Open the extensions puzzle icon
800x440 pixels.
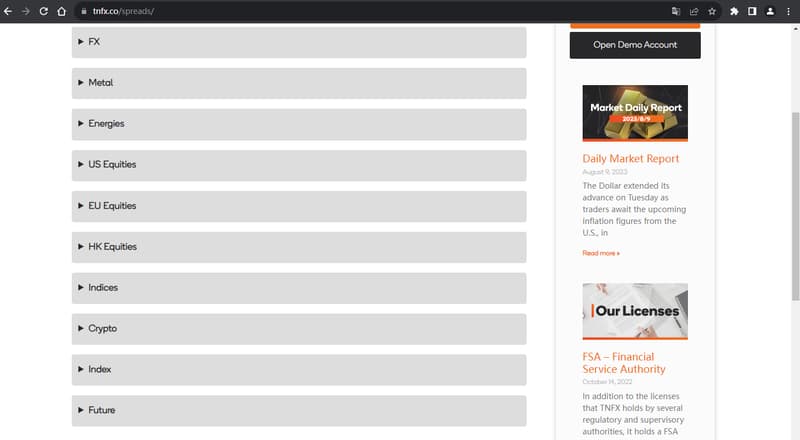point(734,11)
